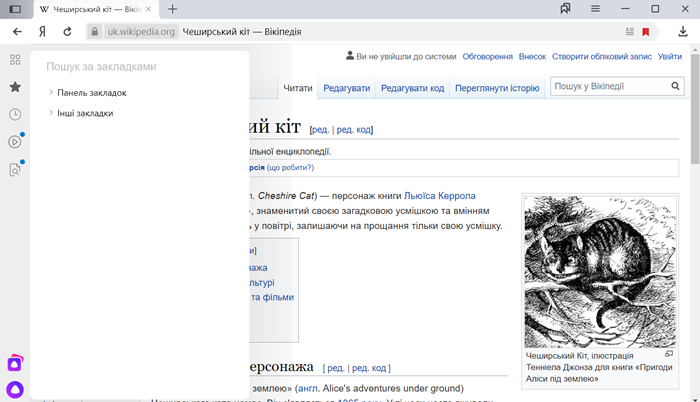Enlarge image via icon in caption
Image resolution: width=700 pixels, height=402 pixels.
point(669,354)
